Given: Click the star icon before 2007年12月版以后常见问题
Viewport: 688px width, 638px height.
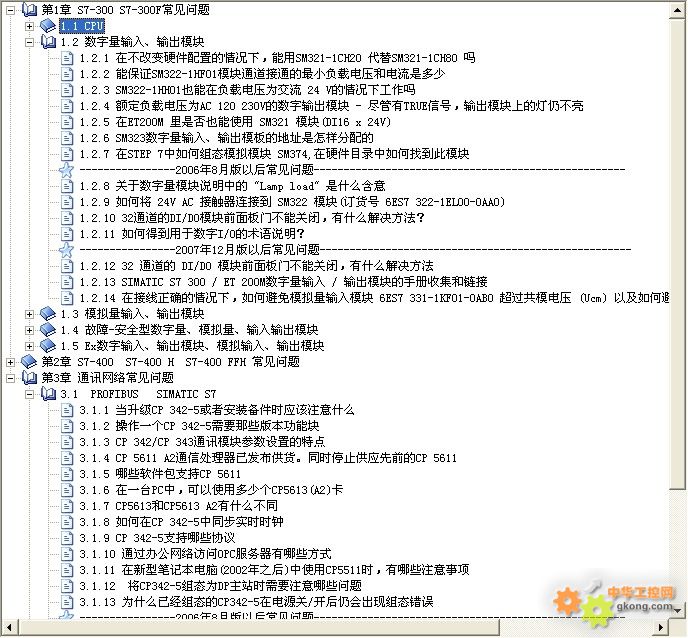Looking at the screenshot, I should click(x=66, y=250).
